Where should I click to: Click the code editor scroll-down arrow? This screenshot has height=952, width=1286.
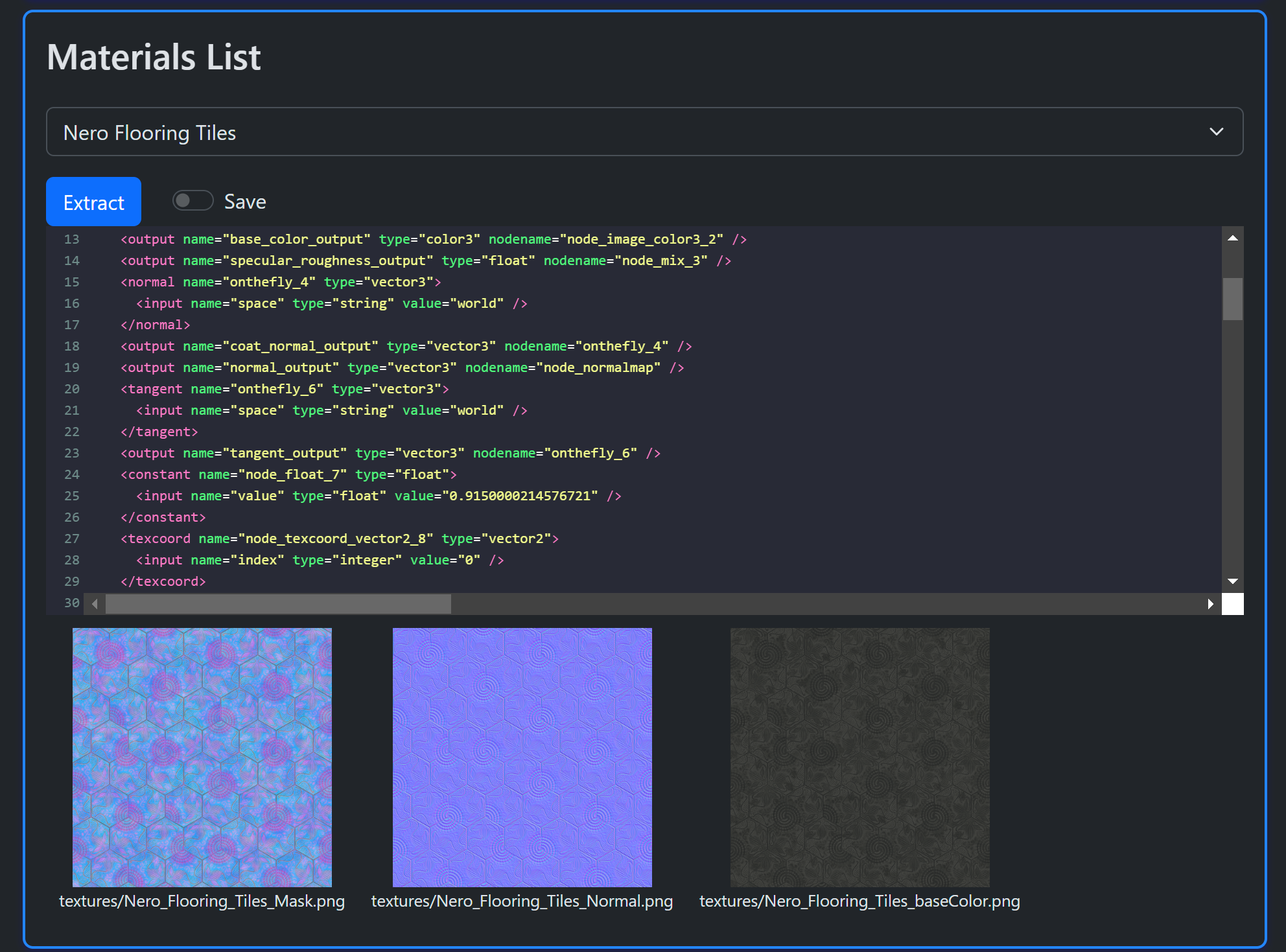click(1232, 581)
